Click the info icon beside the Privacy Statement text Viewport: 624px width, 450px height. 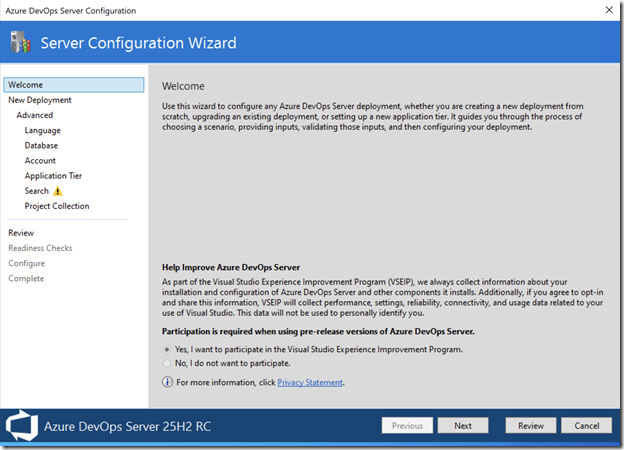coord(167,382)
